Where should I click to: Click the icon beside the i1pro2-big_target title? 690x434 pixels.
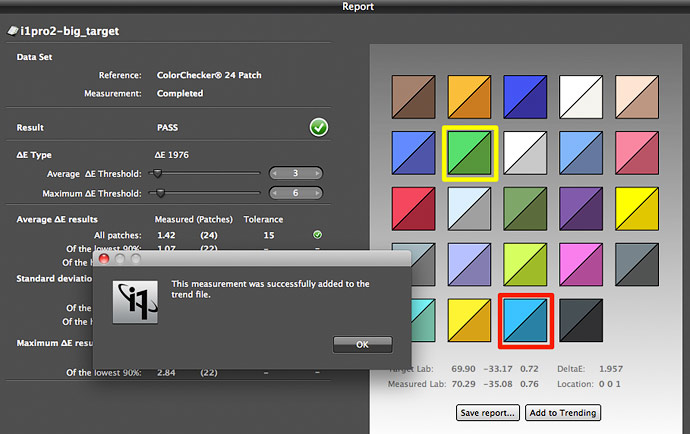point(11,31)
